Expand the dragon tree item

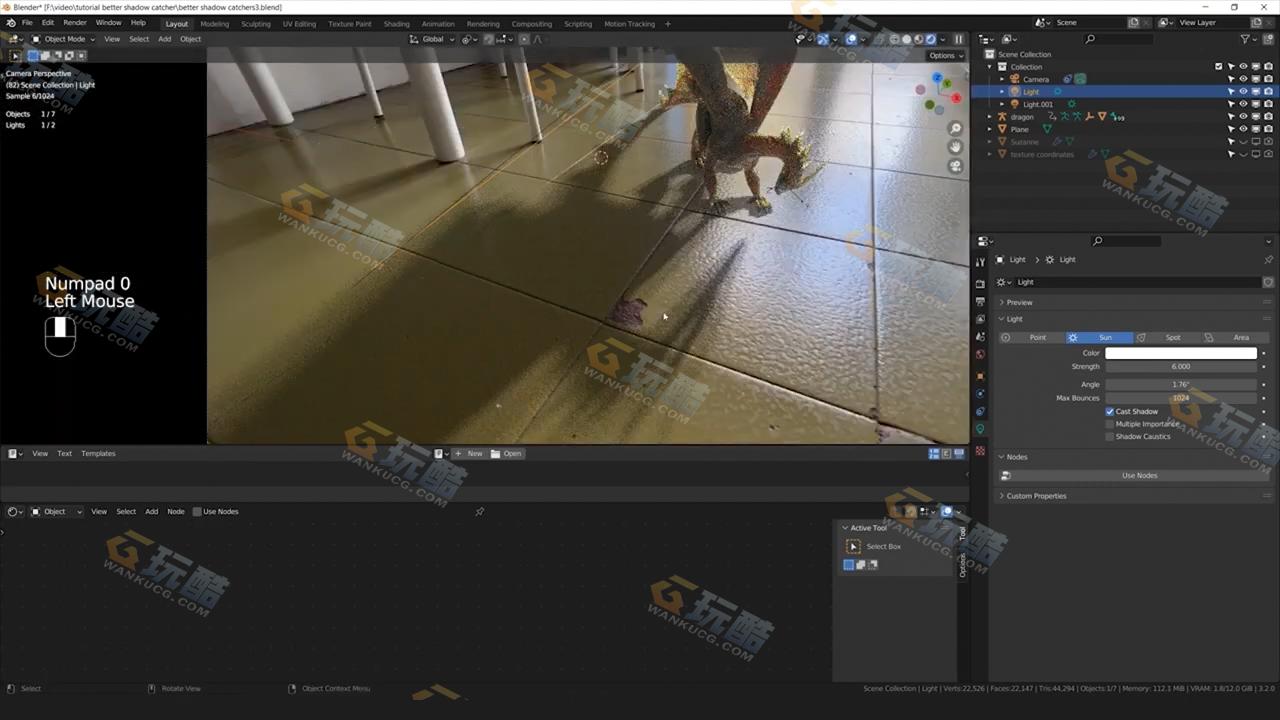[990, 117]
